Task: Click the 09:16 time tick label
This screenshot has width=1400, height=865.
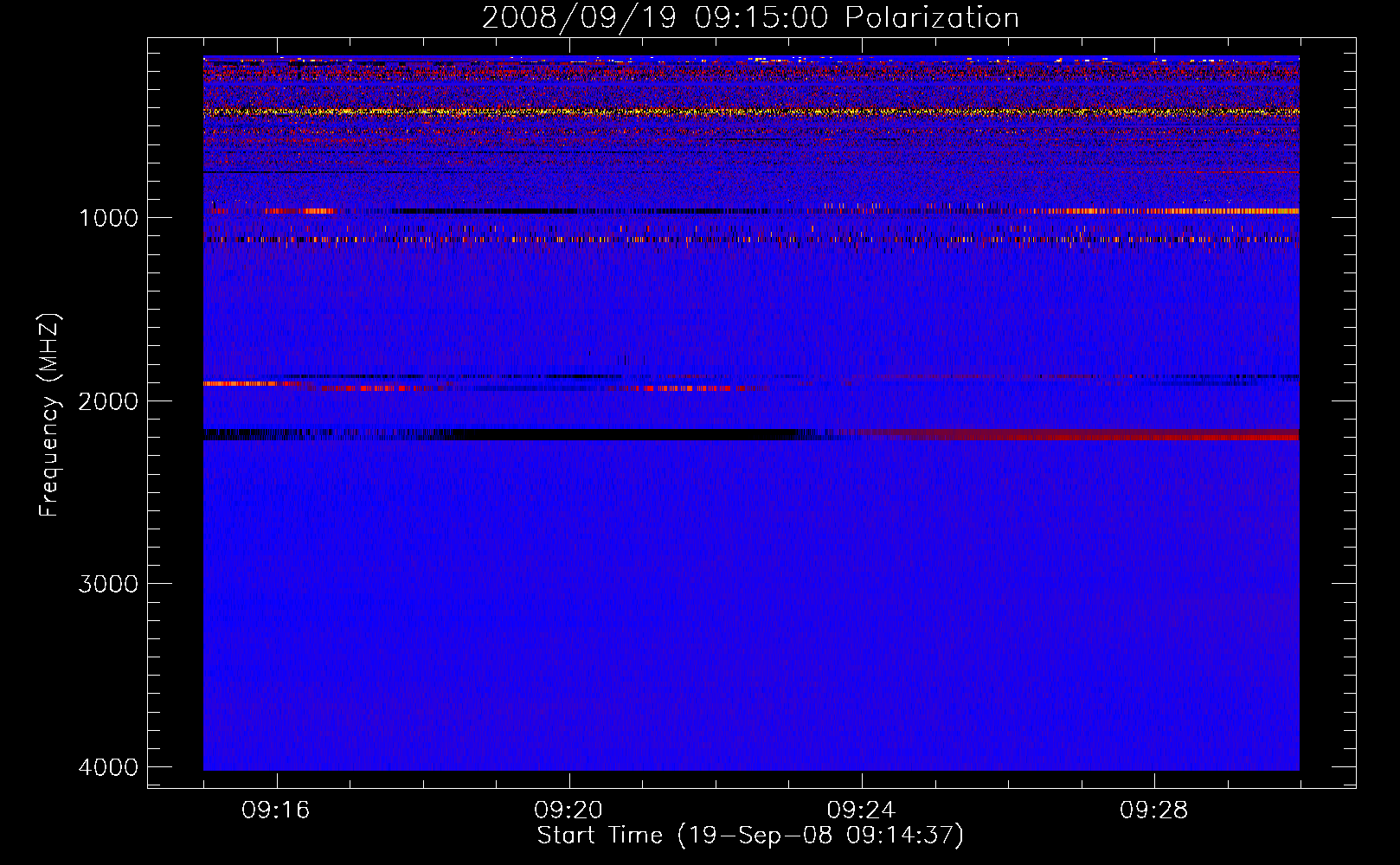Action: point(276,810)
